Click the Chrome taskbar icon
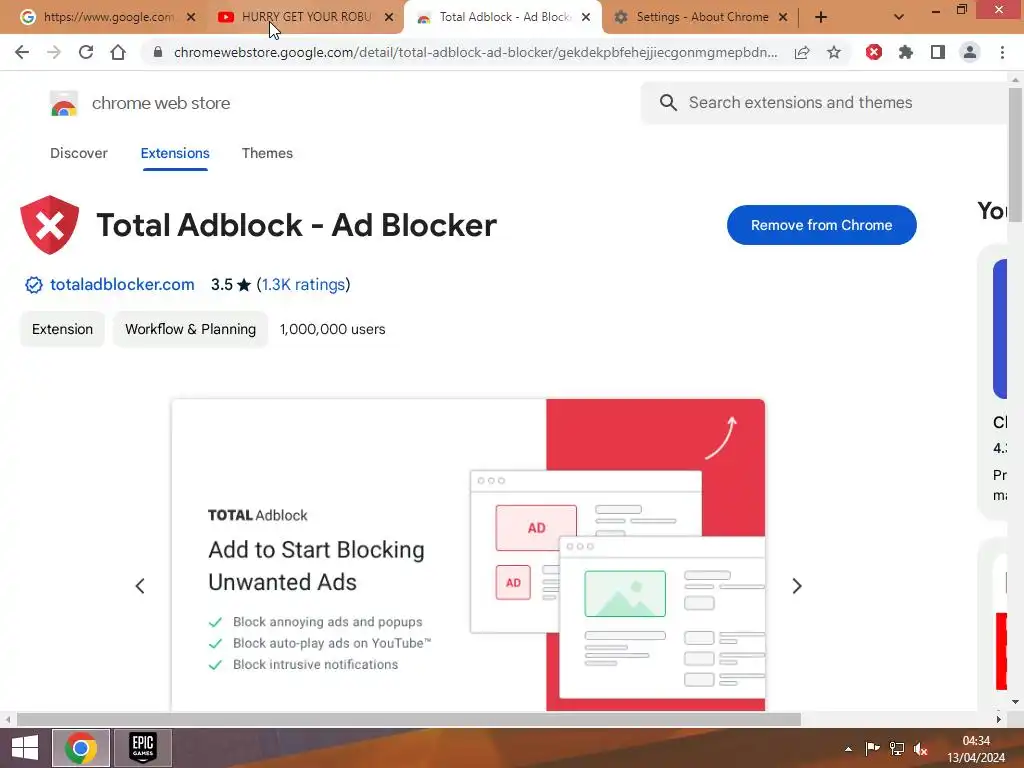The width and height of the screenshot is (1024, 768). click(x=81, y=748)
